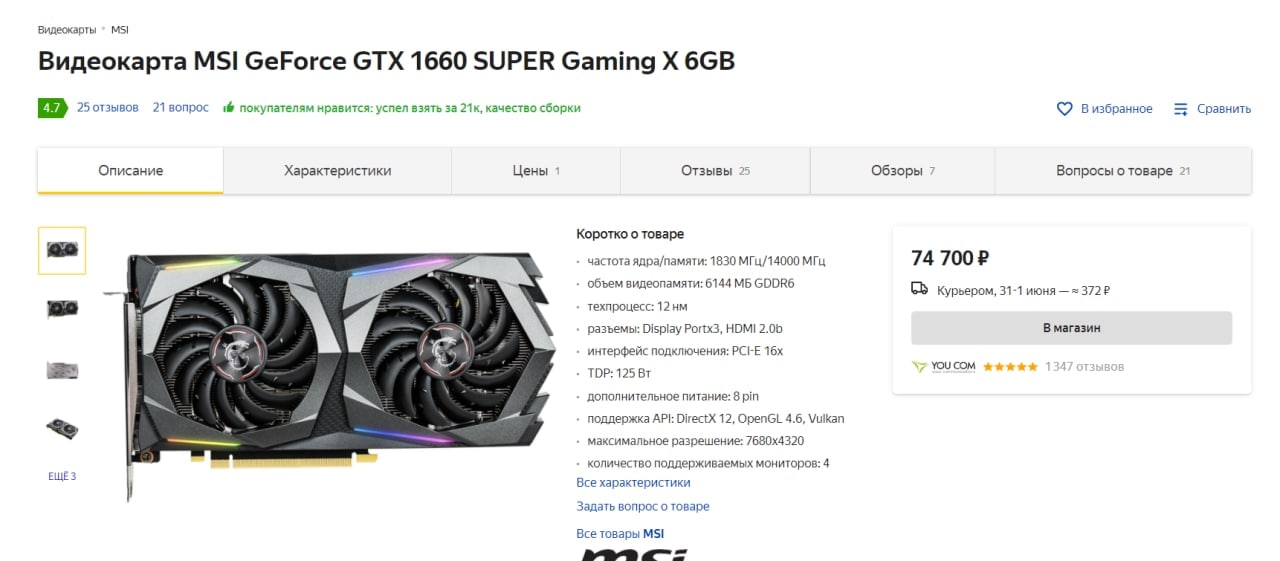Click the Сравнить compare icon
The width and height of the screenshot is (1280, 561).
[1181, 109]
